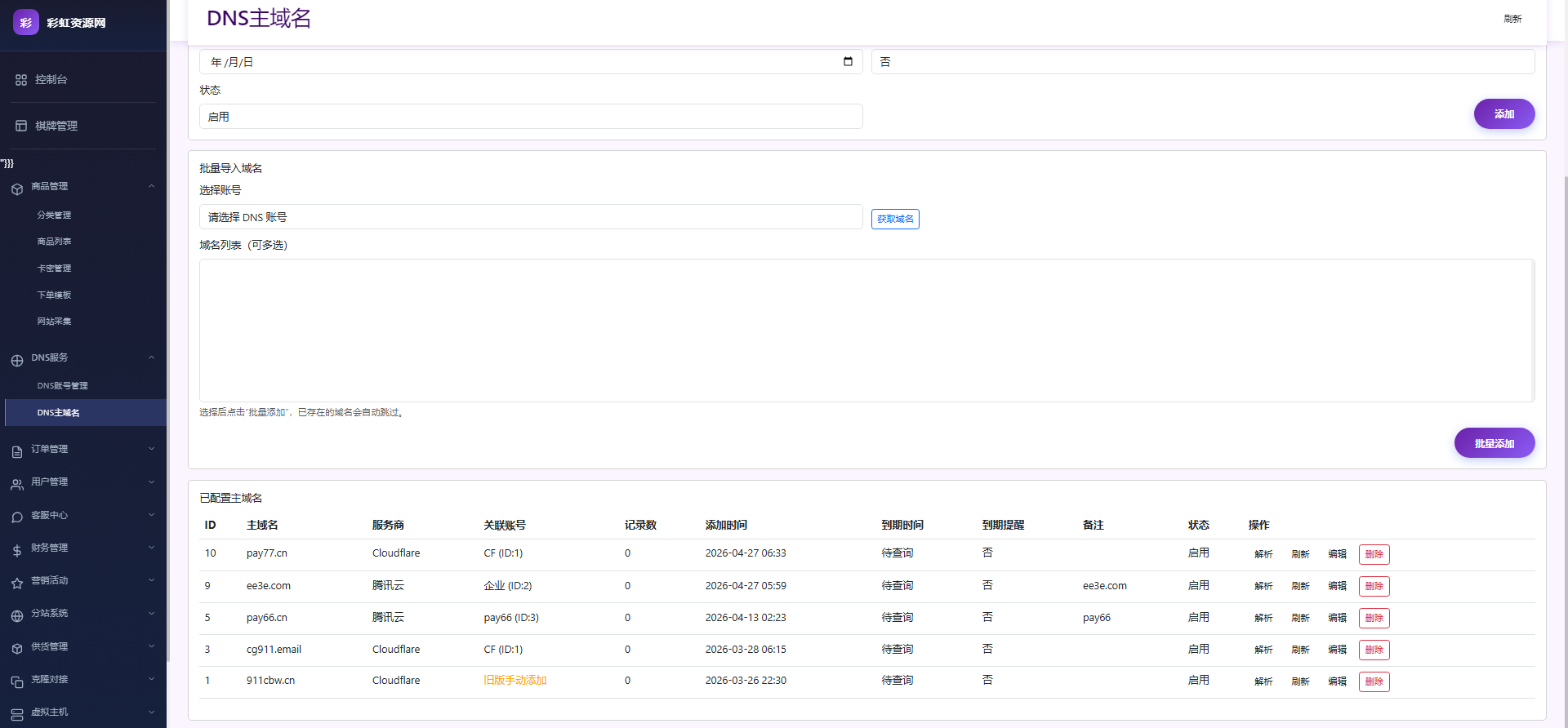Delete the pay77.cn domain row
Viewport: 1568px width, 728px height.
coord(1374,554)
